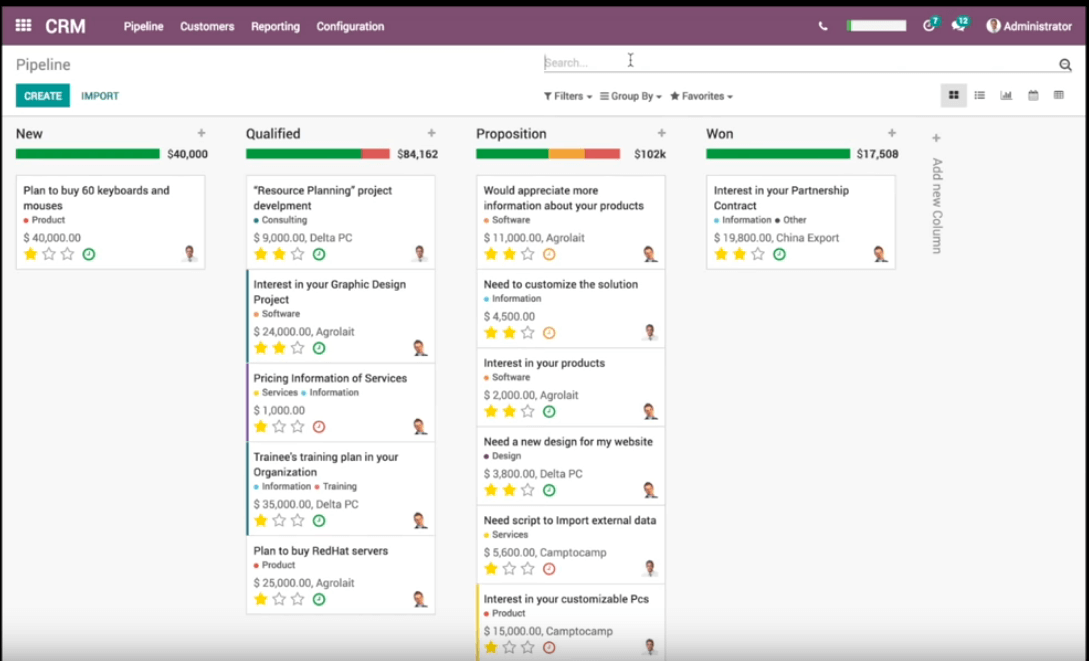Screen dimensions: 1089x661
Task: Click the plus above Add new Column
Action: tap(936, 138)
